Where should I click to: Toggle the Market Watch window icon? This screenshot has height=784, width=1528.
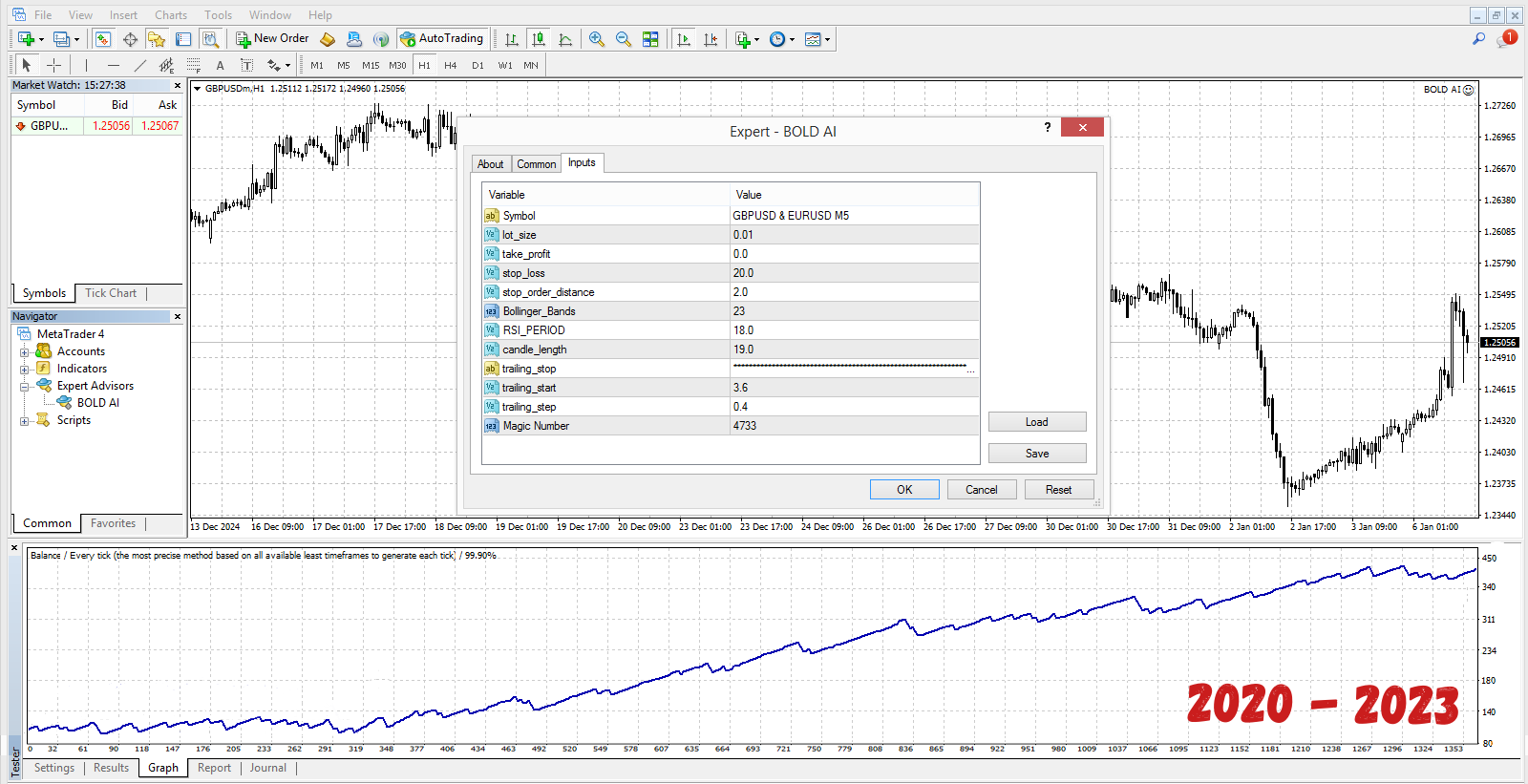[x=103, y=39]
